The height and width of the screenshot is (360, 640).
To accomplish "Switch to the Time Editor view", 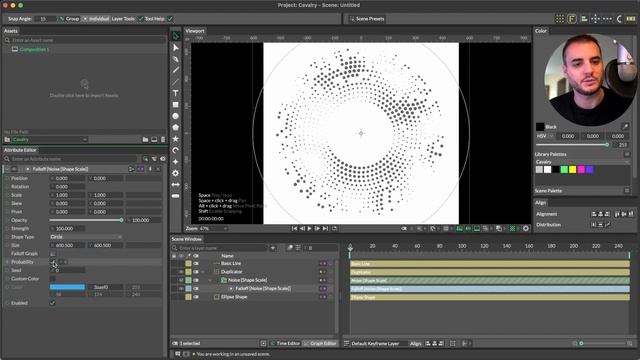I will pyautogui.click(x=285, y=344).
